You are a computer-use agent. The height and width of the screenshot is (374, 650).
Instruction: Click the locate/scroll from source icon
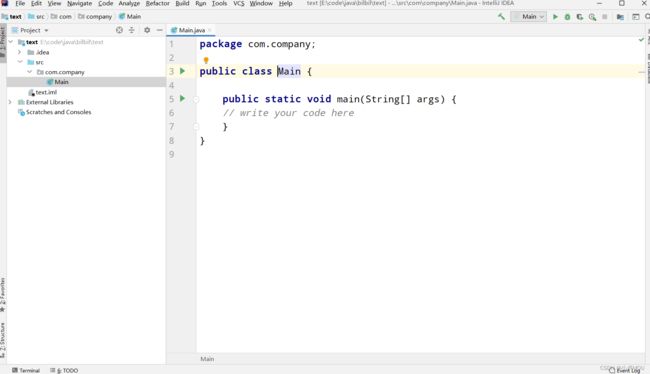[x=119, y=30]
